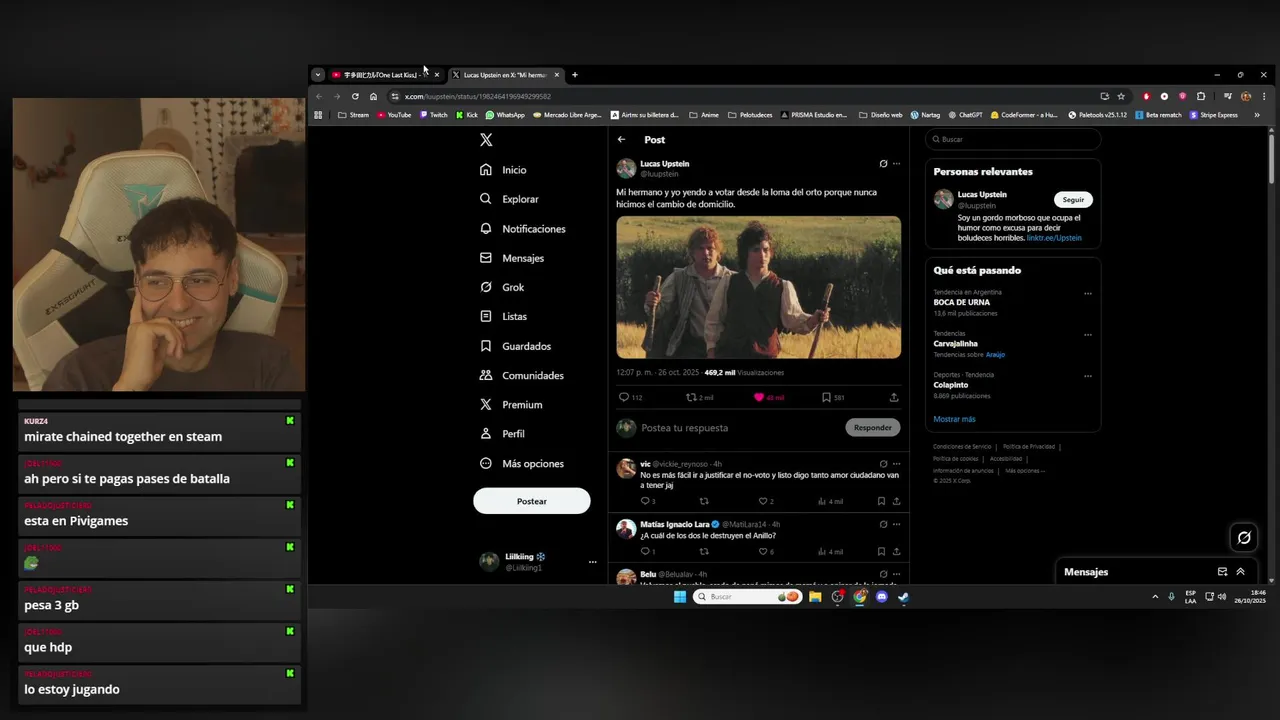This screenshot has height=720, width=1280.
Task: Open Guardados bookmarks in the sidebar
Action: point(515,346)
